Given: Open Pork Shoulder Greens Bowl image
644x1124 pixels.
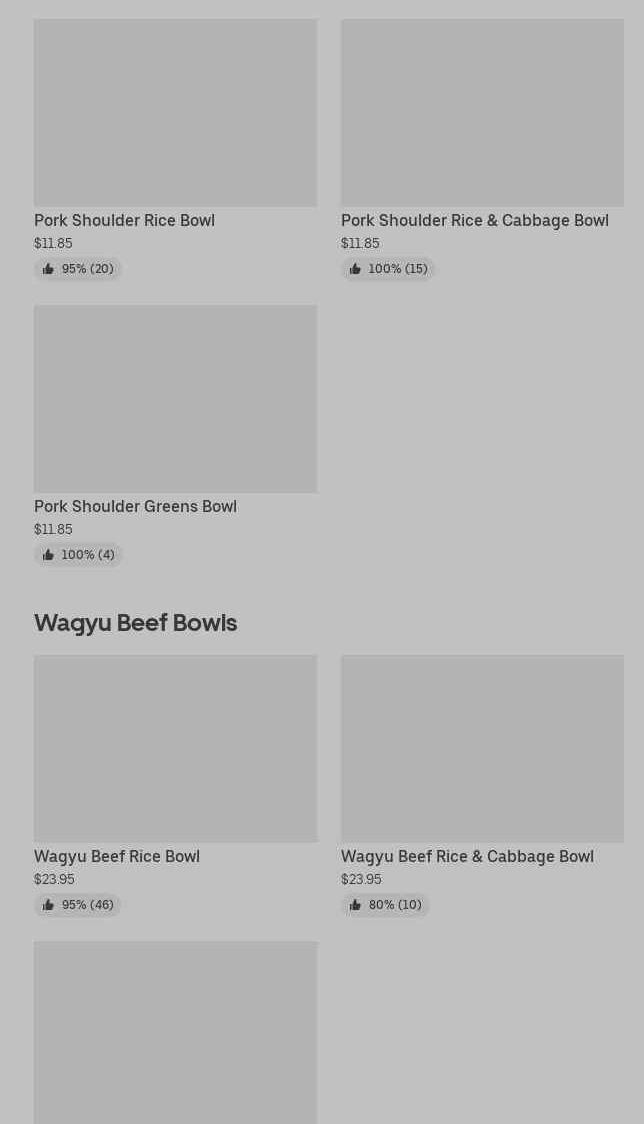Looking at the screenshot, I should tap(175, 398).
